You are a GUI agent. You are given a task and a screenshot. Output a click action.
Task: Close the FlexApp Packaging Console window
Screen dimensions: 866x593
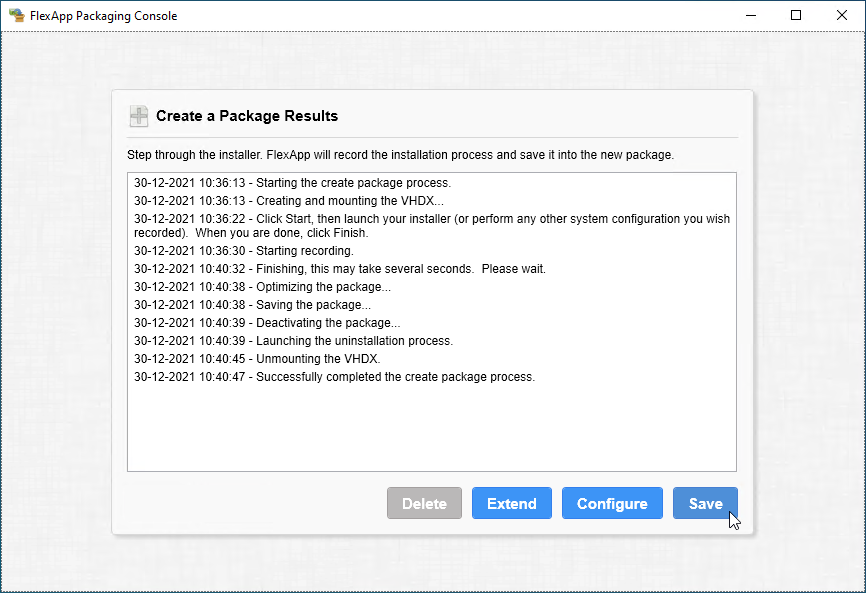tap(842, 15)
